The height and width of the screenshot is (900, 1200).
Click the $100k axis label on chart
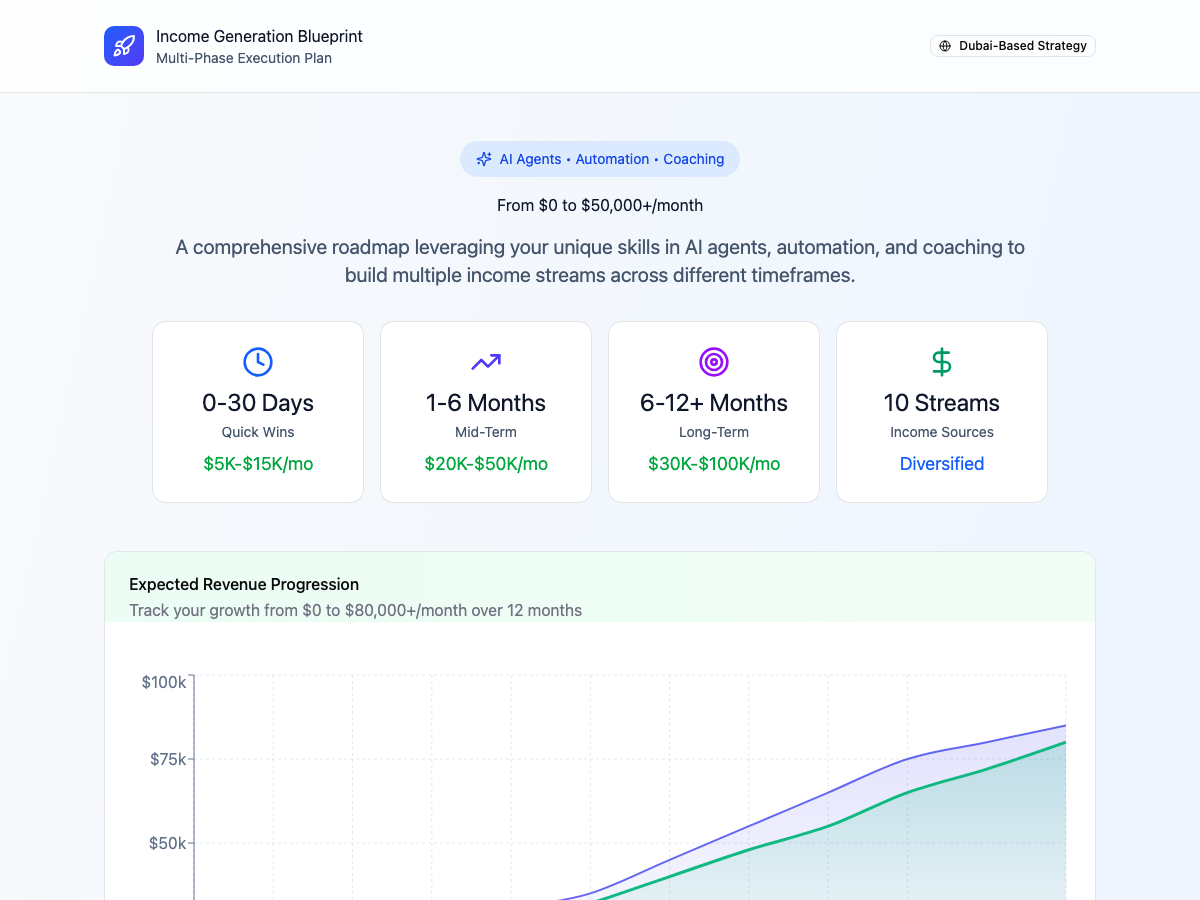click(x=164, y=682)
